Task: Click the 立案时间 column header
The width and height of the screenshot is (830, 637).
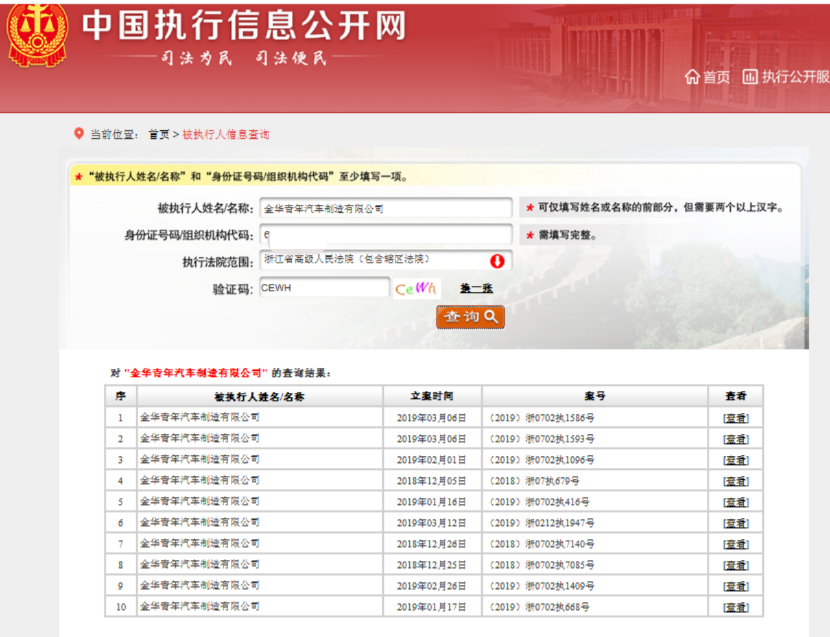Action: coord(432,396)
